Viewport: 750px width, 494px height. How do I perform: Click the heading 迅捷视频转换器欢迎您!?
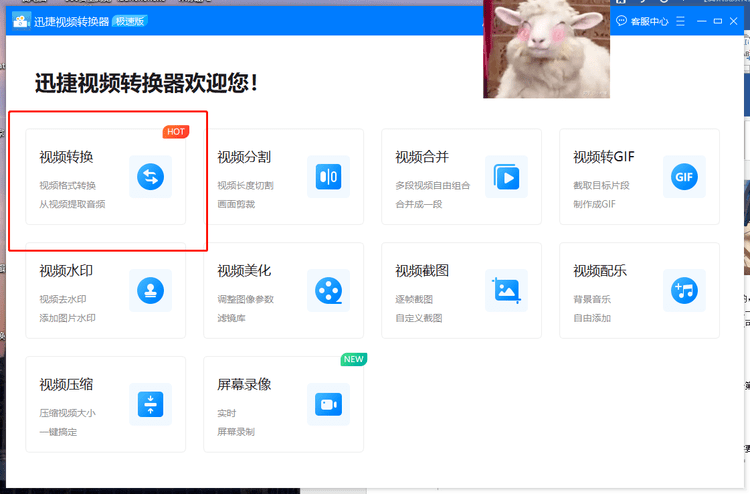146,83
